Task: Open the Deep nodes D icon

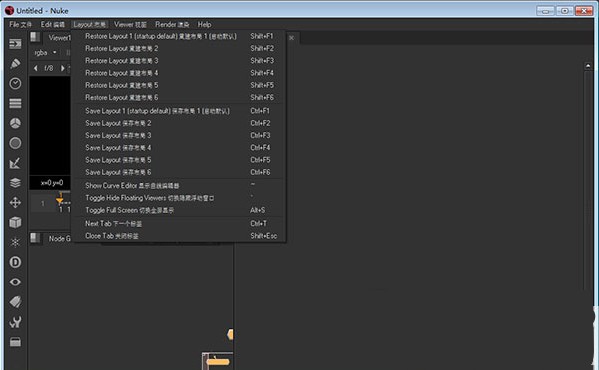Action: coord(15,262)
